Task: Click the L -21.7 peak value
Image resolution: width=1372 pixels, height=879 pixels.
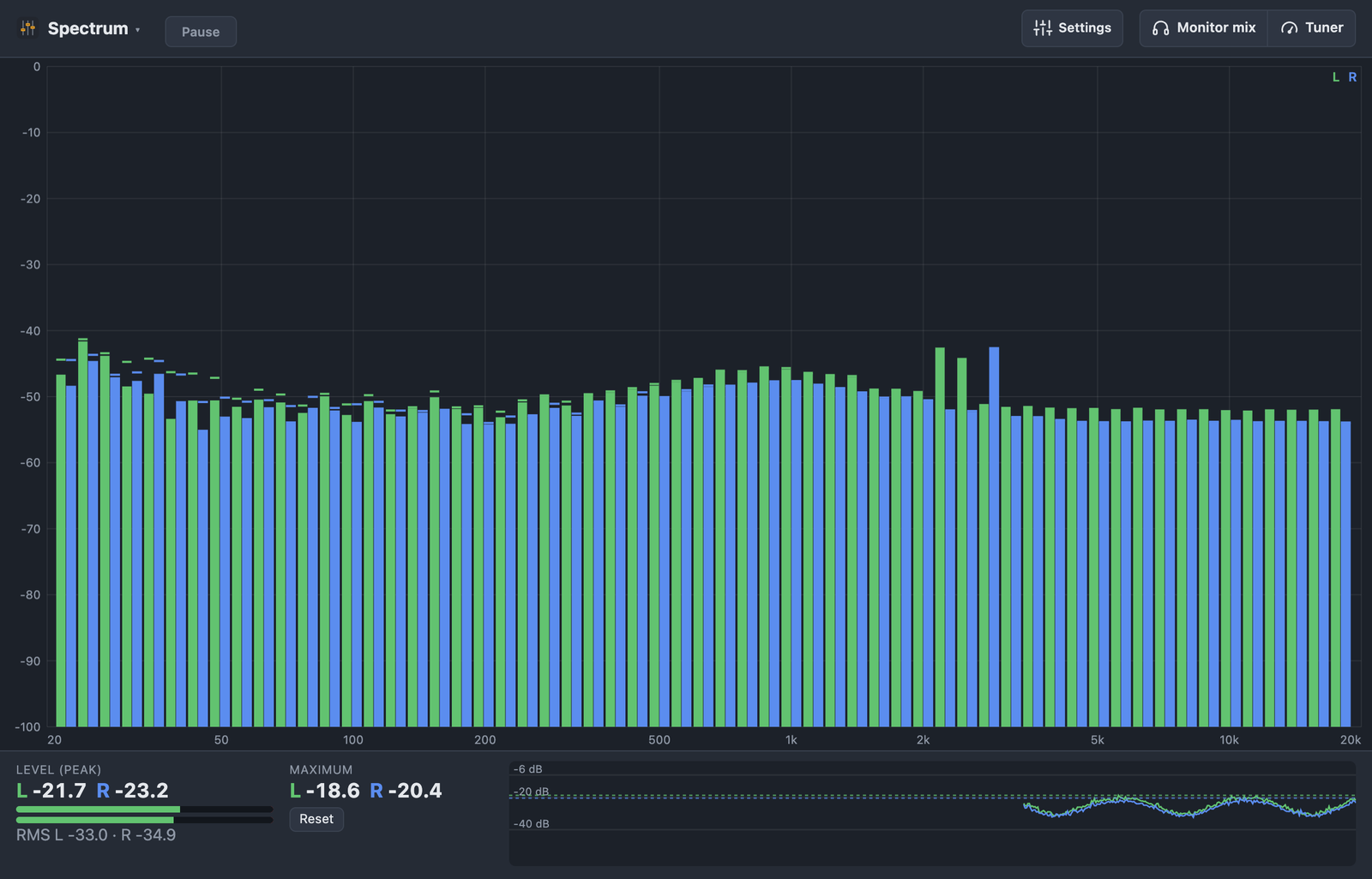Action: [51, 791]
